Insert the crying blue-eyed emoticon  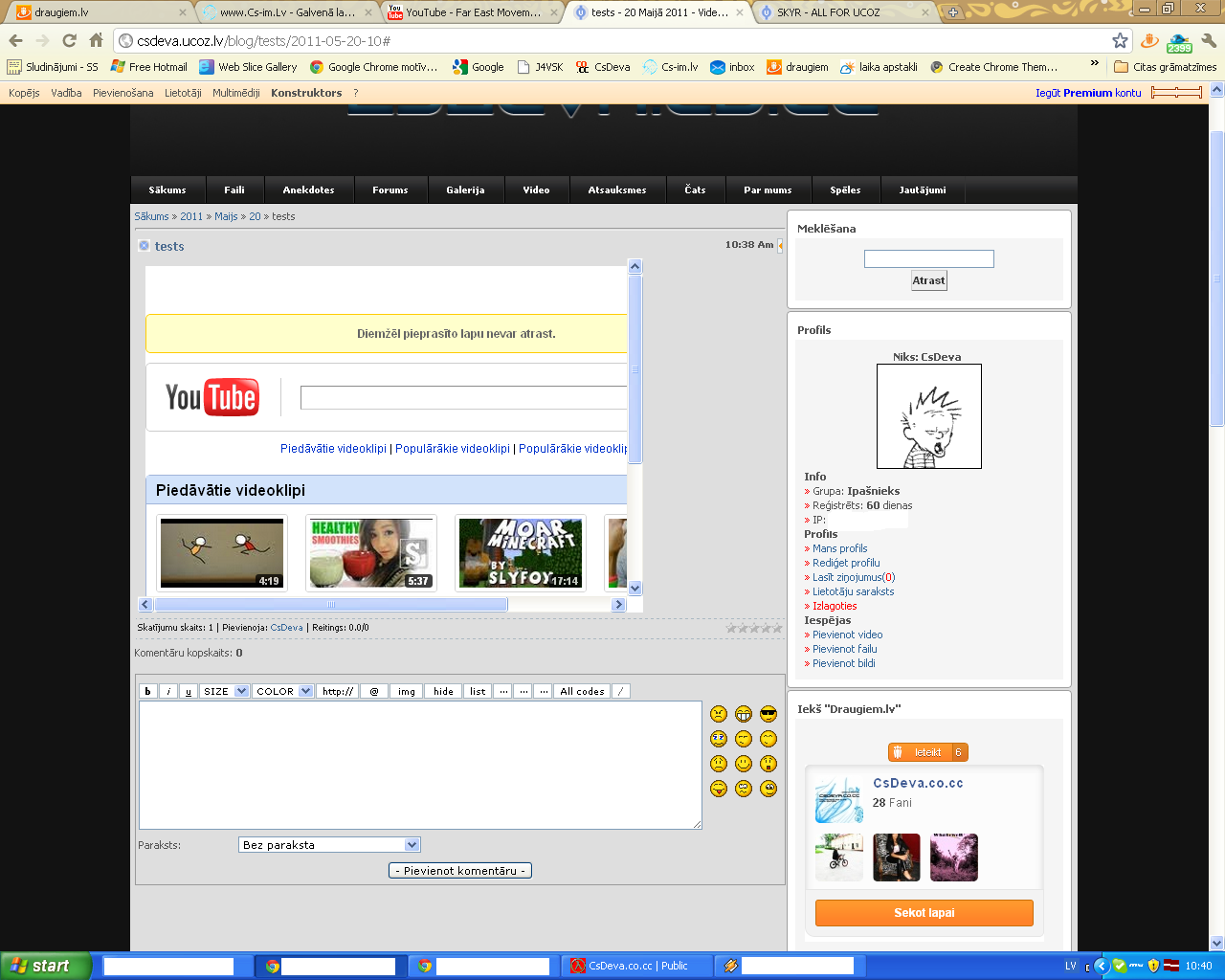pyautogui.click(x=719, y=739)
